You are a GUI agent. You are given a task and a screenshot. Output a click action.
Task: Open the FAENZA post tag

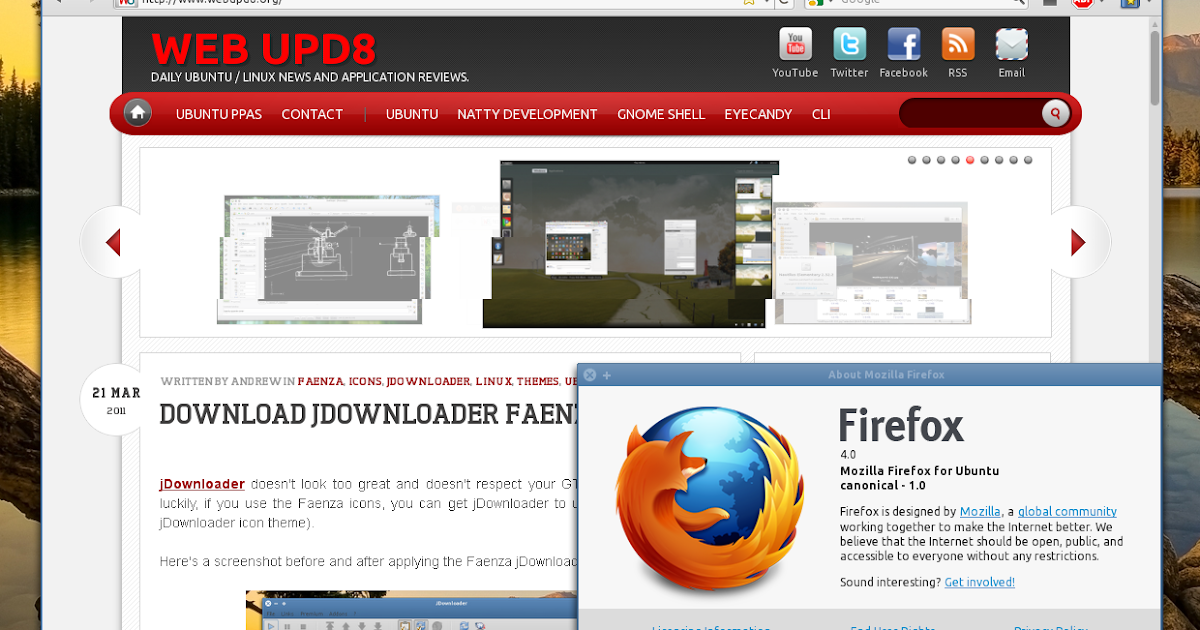(320, 381)
